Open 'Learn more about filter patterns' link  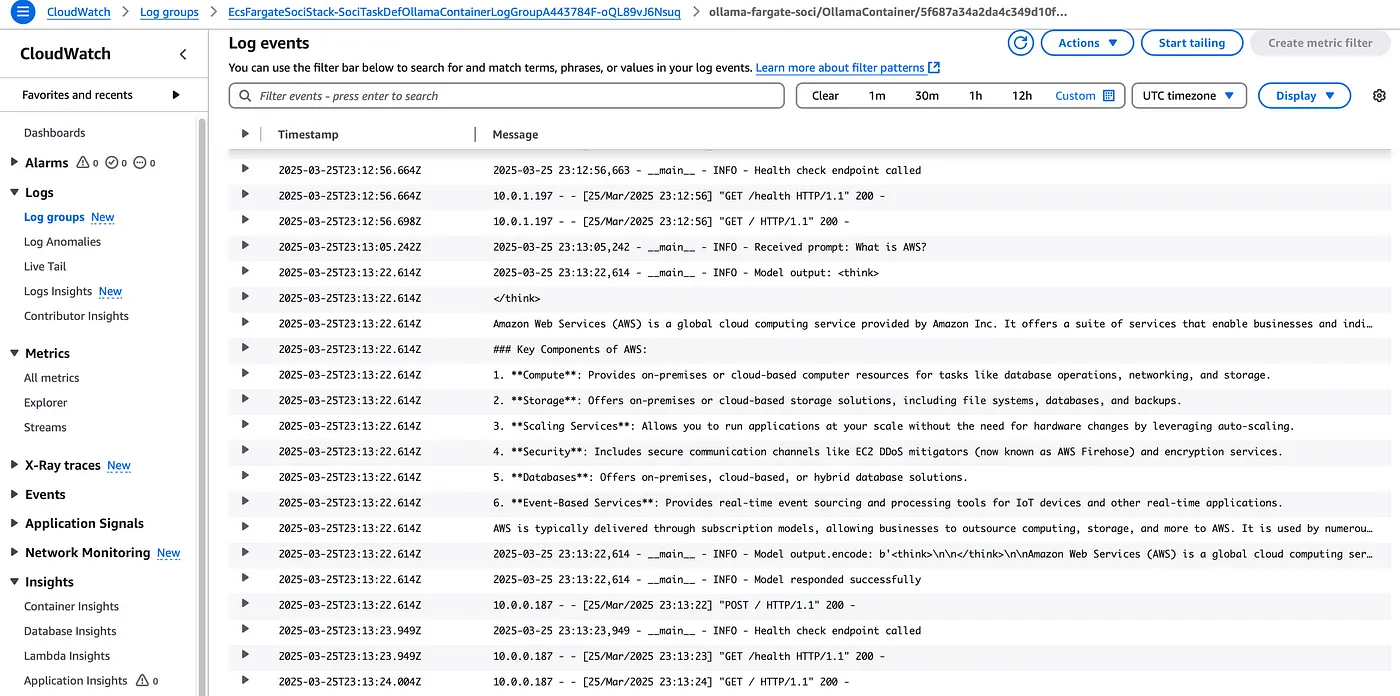(x=848, y=68)
